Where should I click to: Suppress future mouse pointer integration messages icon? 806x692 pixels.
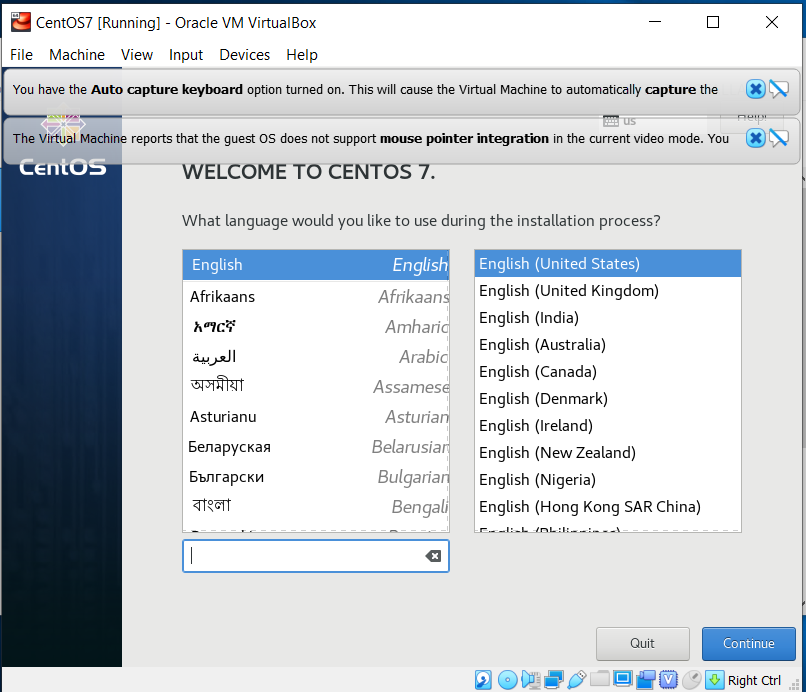point(779,138)
